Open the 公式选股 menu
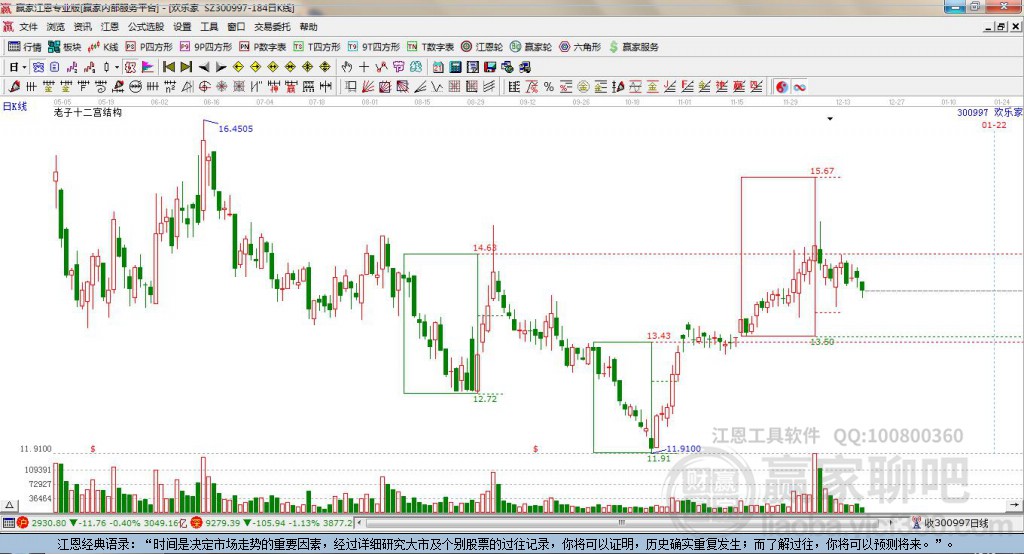The height and width of the screenshot is (554, 1024). coord(146,27)
